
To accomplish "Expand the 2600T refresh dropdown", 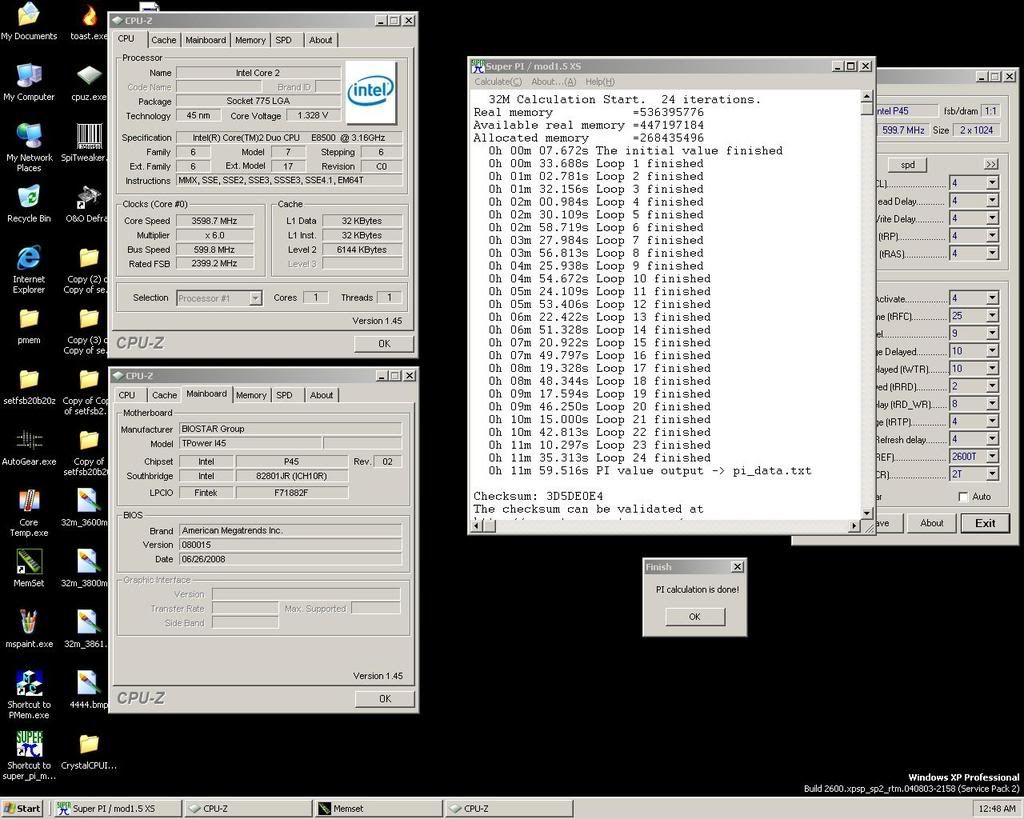I will (992, 457).
